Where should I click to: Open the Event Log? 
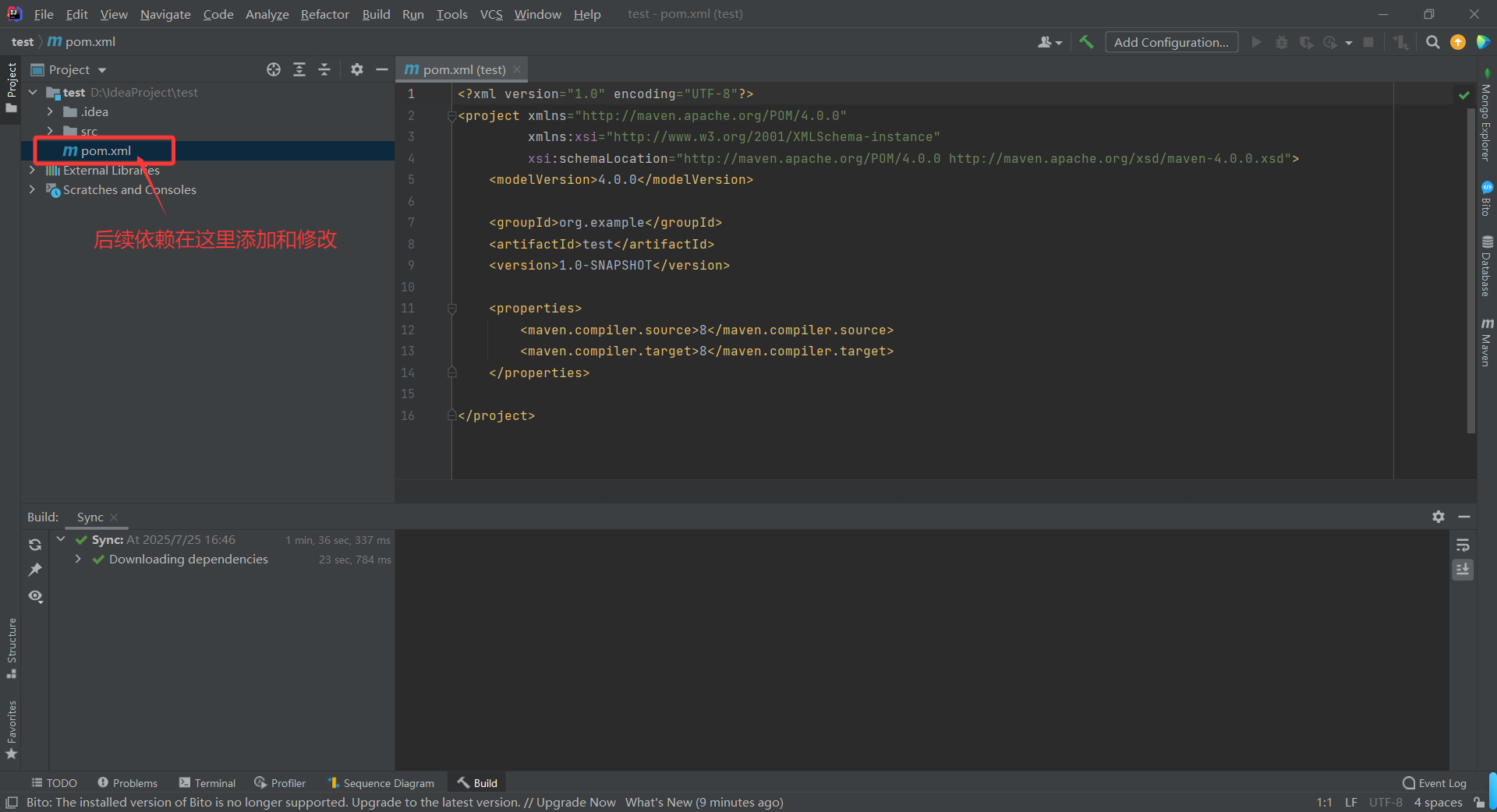coord(1435,783)
